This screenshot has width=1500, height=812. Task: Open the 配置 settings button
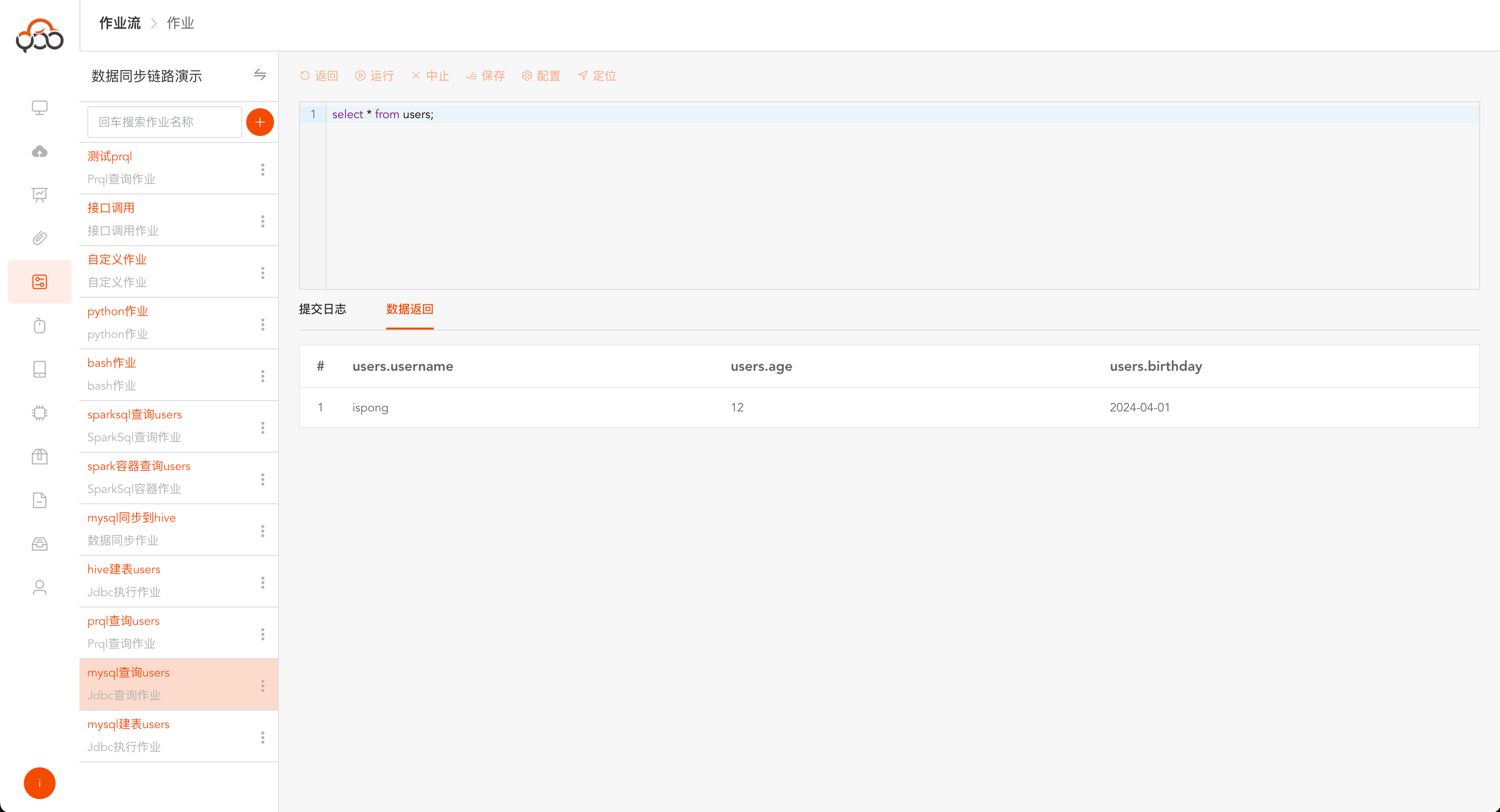click(541, 75)
